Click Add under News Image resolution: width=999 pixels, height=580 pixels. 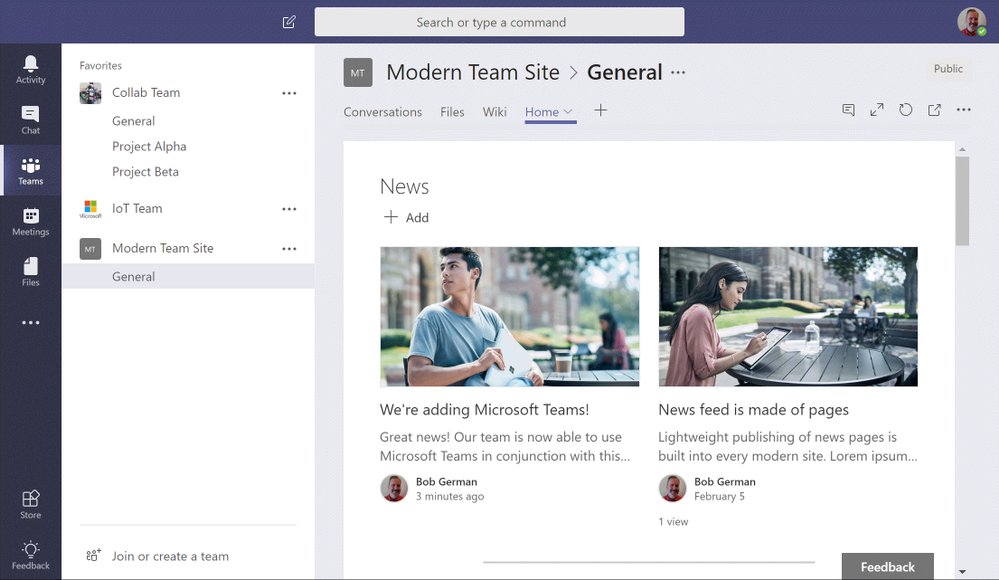pos(406,217)
